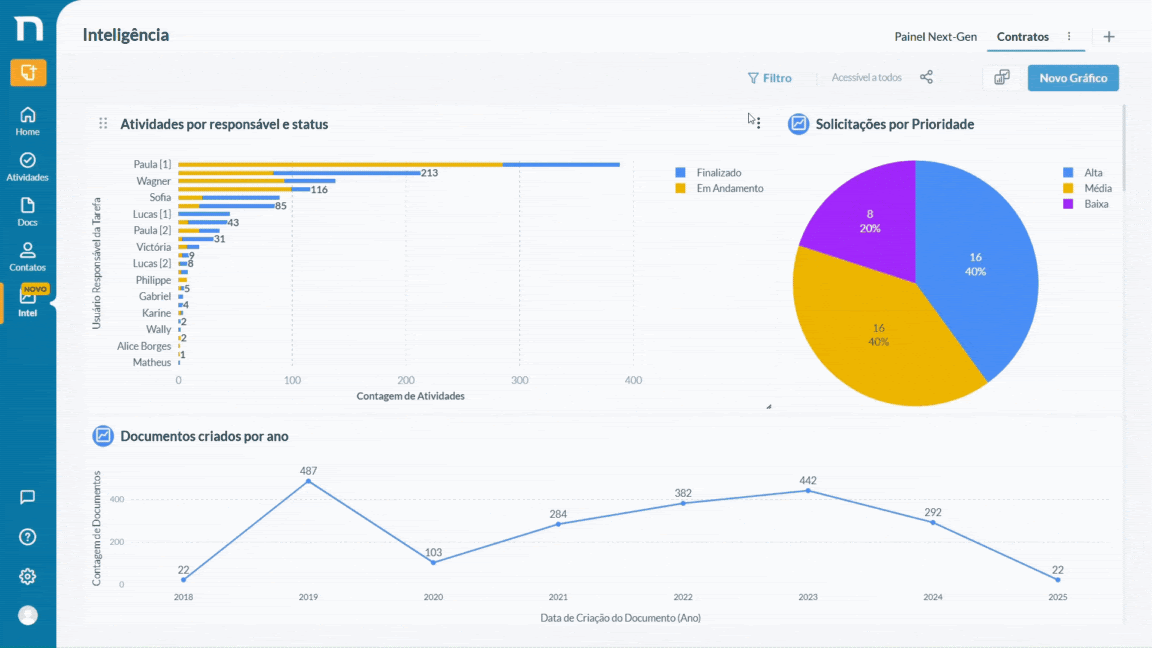Click the Novo Gráfico button

click(1073, 78)
